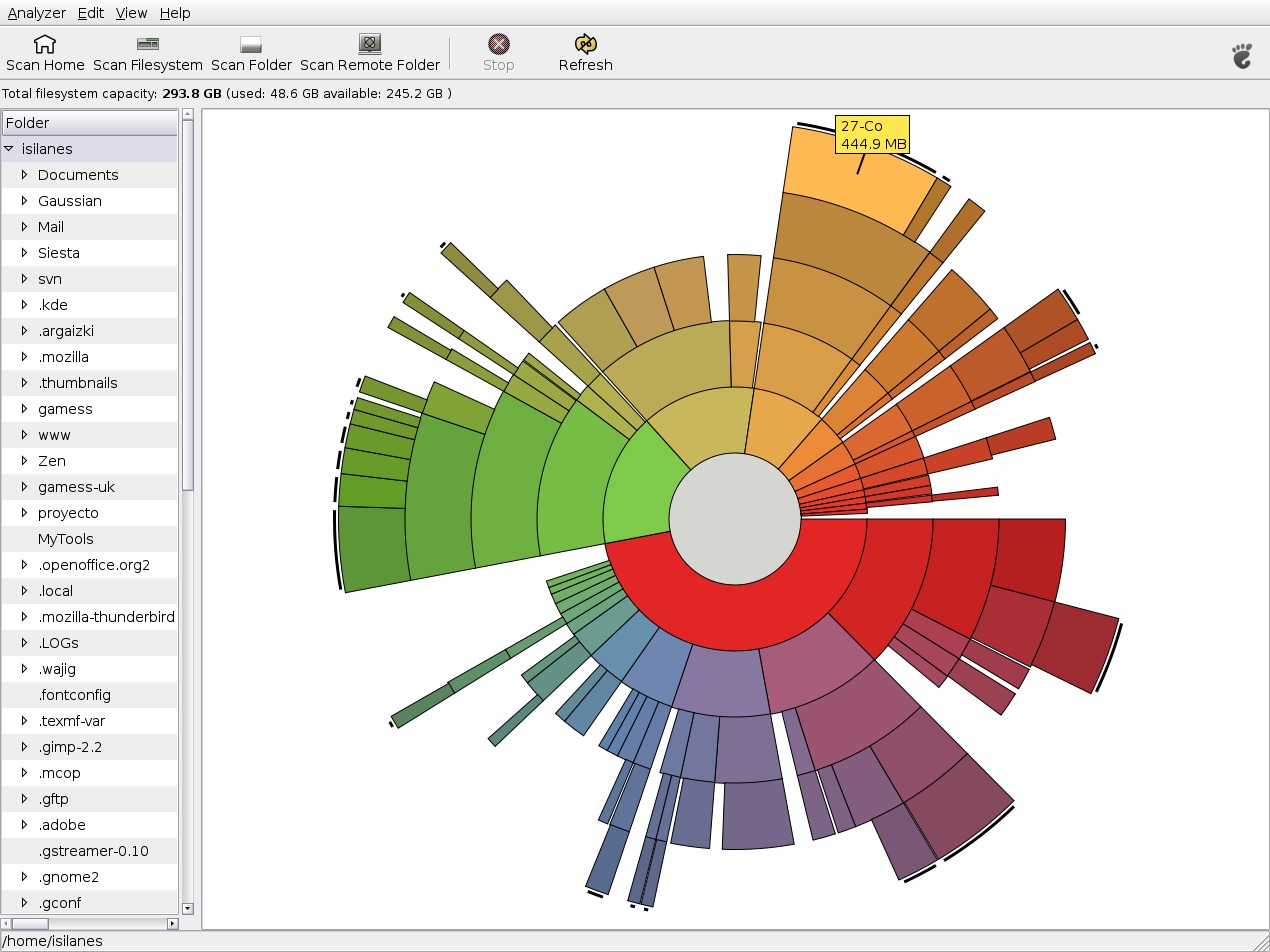The image size is (1270, 952).
Task: Expand the Gaussian folder
Action: coord(25,201)
